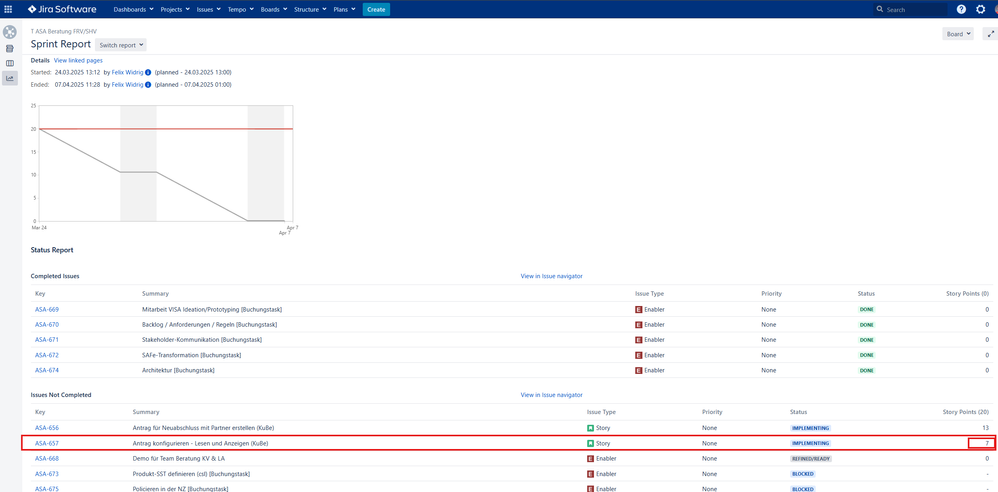Viewport: 998px width, 492px height.
Task: Open the Structure dropdown menu
Action: (x=310, y=10)
